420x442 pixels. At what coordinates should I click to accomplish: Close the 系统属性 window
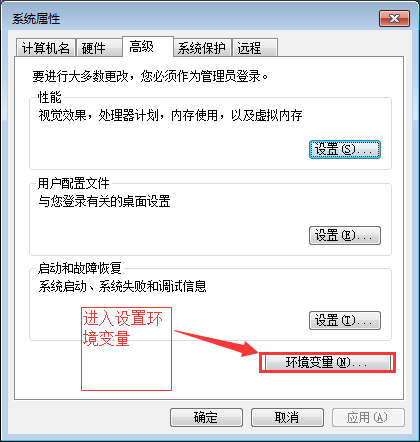click(394, 18)
